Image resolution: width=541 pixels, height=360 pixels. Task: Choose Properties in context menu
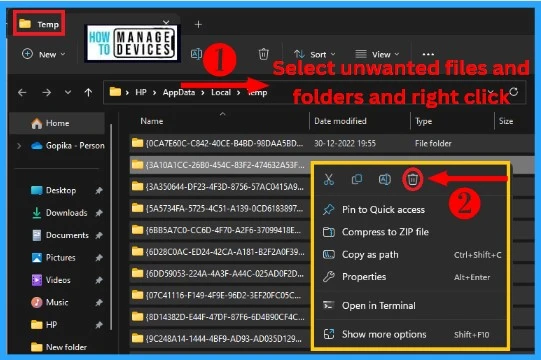click(412, 277)
